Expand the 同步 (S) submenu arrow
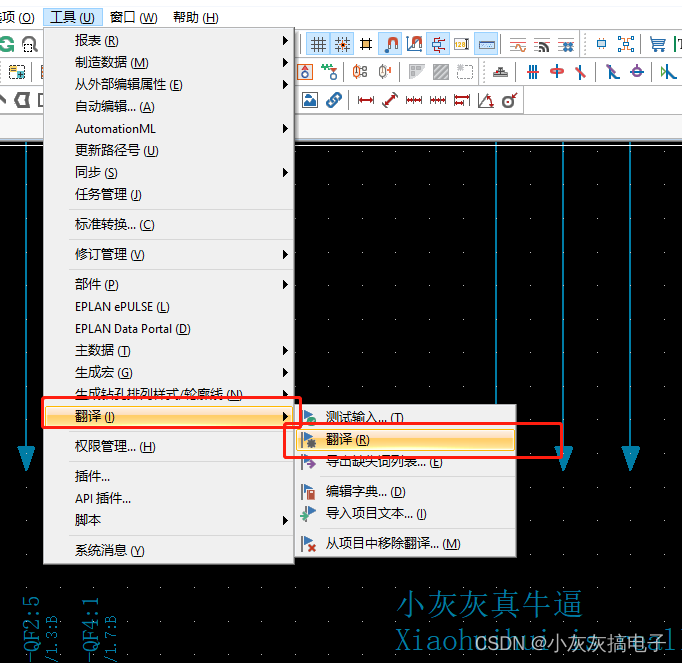This screenshot has height=663, width=682. (285, 172)
